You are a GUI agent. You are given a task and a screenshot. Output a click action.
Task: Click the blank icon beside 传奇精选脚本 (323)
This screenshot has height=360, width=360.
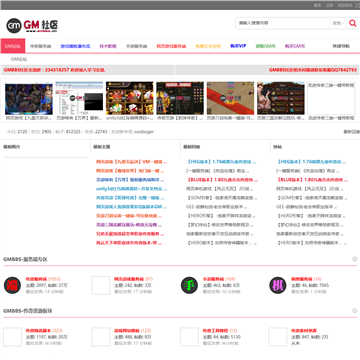12,337
